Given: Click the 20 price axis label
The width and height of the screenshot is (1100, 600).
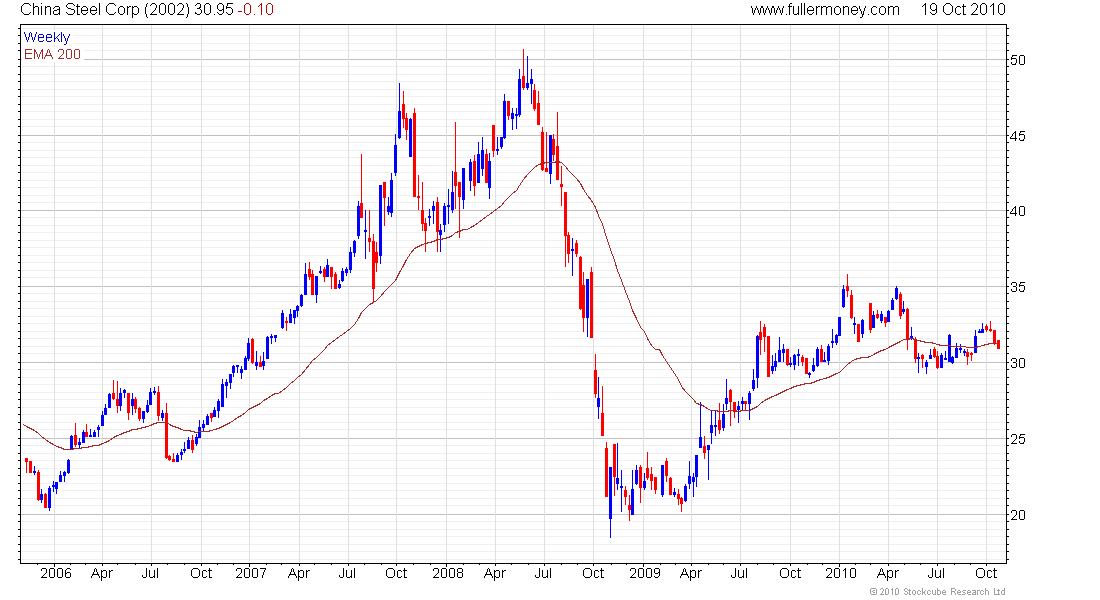Looking at the screenshot, I should pyautogui.click(x=1018, y=515).
